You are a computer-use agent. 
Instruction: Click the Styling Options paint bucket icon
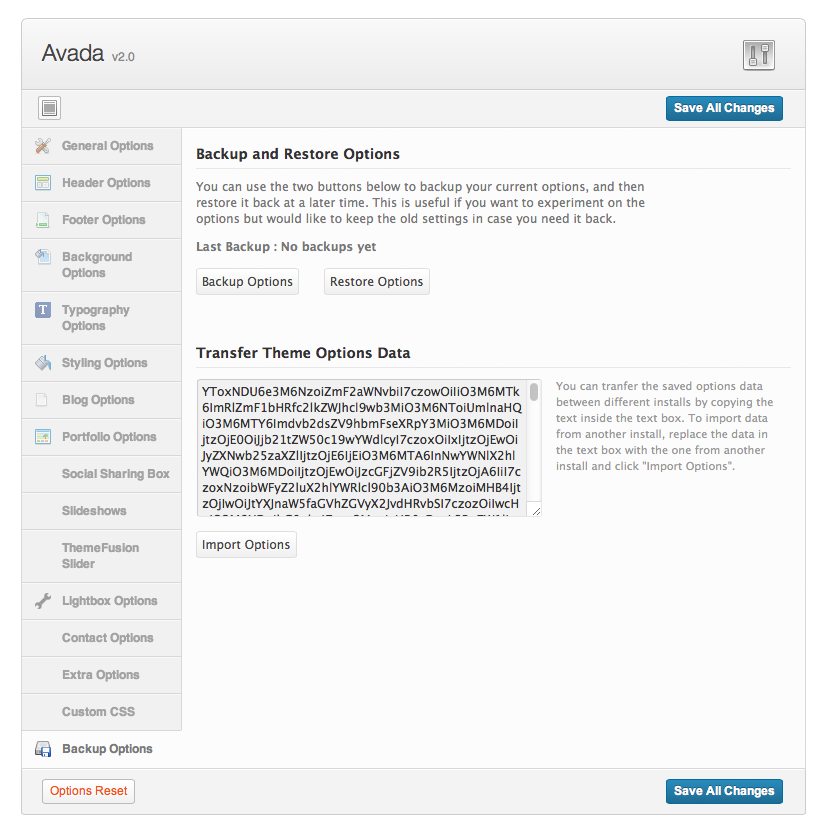(42, 363)
